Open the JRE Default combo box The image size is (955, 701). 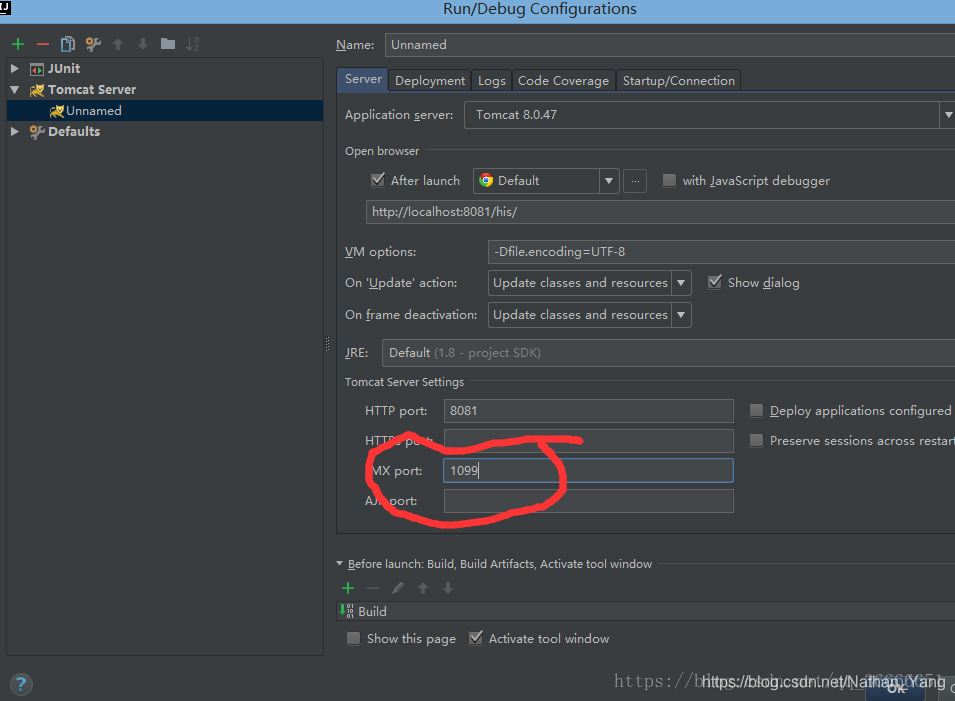point(668,353)
